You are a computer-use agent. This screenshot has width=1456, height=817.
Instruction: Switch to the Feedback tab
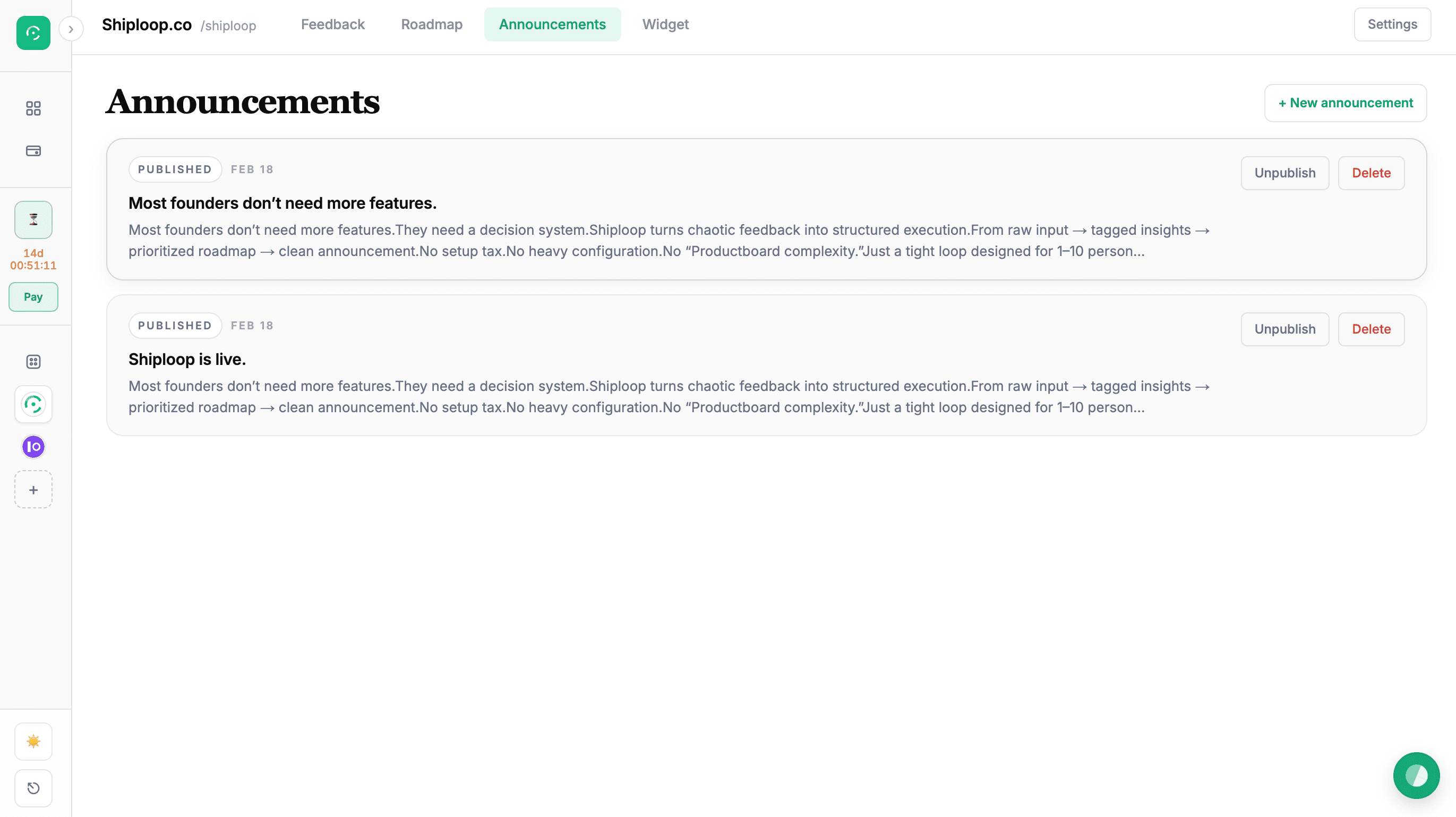pyautogui.click(x=333, y=24)
